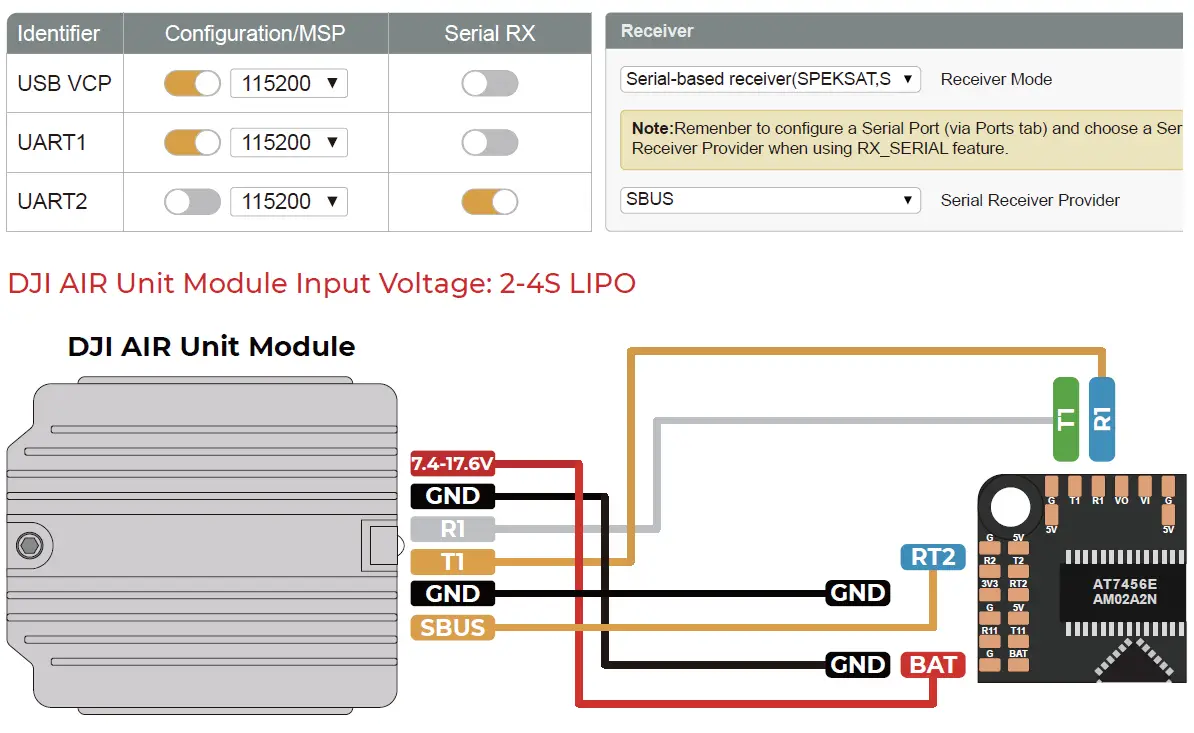Click the Configuration/MSP column header
The height and width of the screenshot is (733, 1194).
[255, 33]
